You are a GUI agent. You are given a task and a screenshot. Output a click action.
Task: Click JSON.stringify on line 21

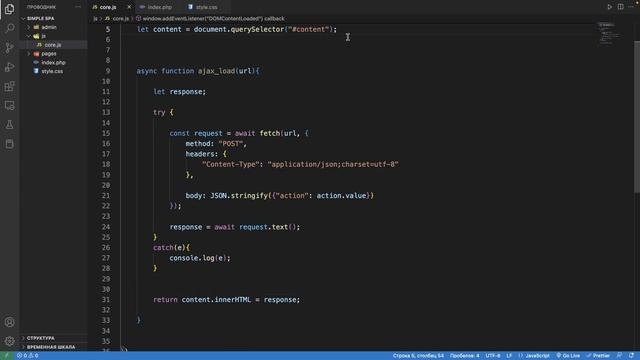point(239,196)
